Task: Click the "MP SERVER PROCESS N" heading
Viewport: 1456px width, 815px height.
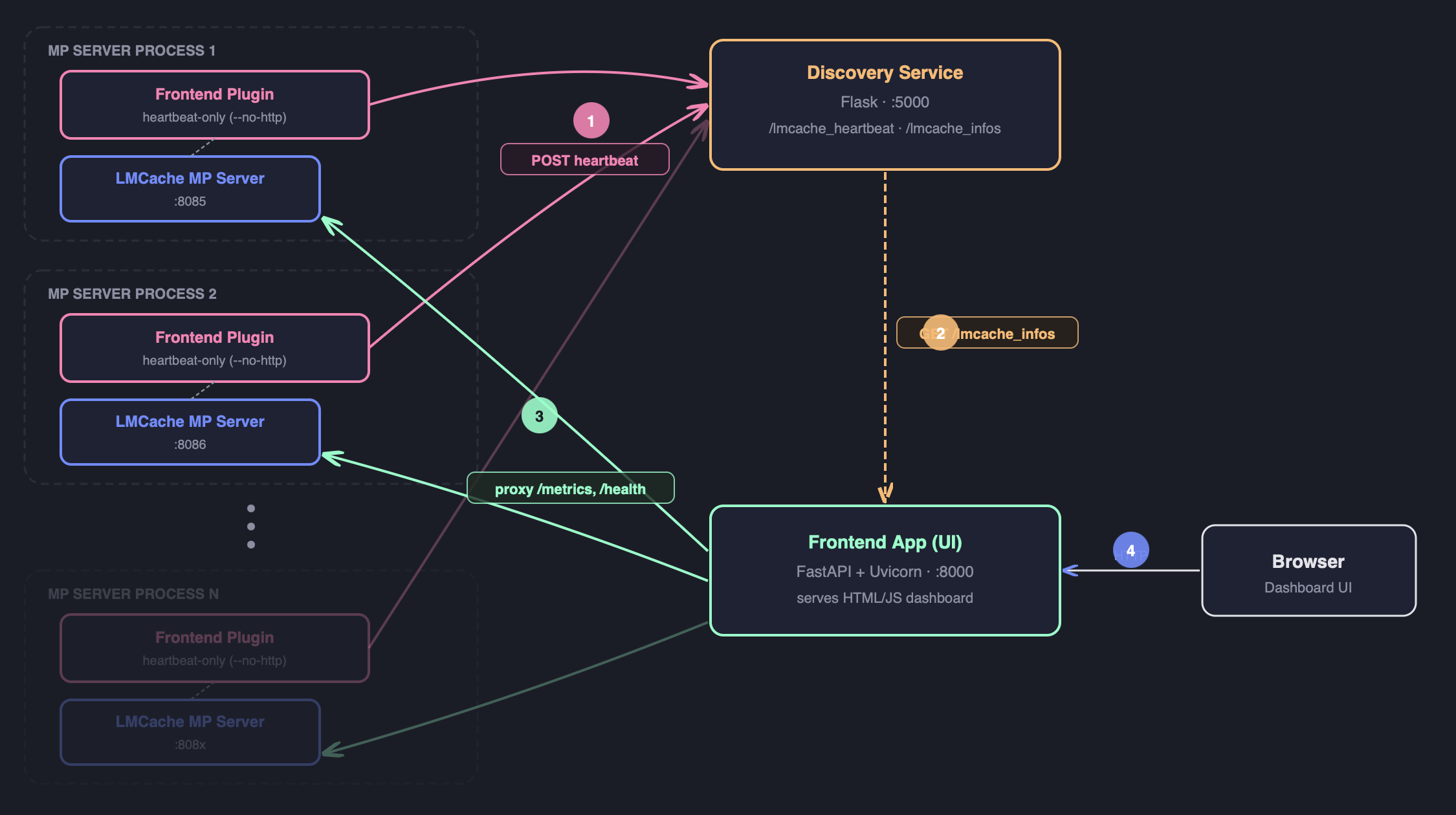Action: (x=133, y=594)
